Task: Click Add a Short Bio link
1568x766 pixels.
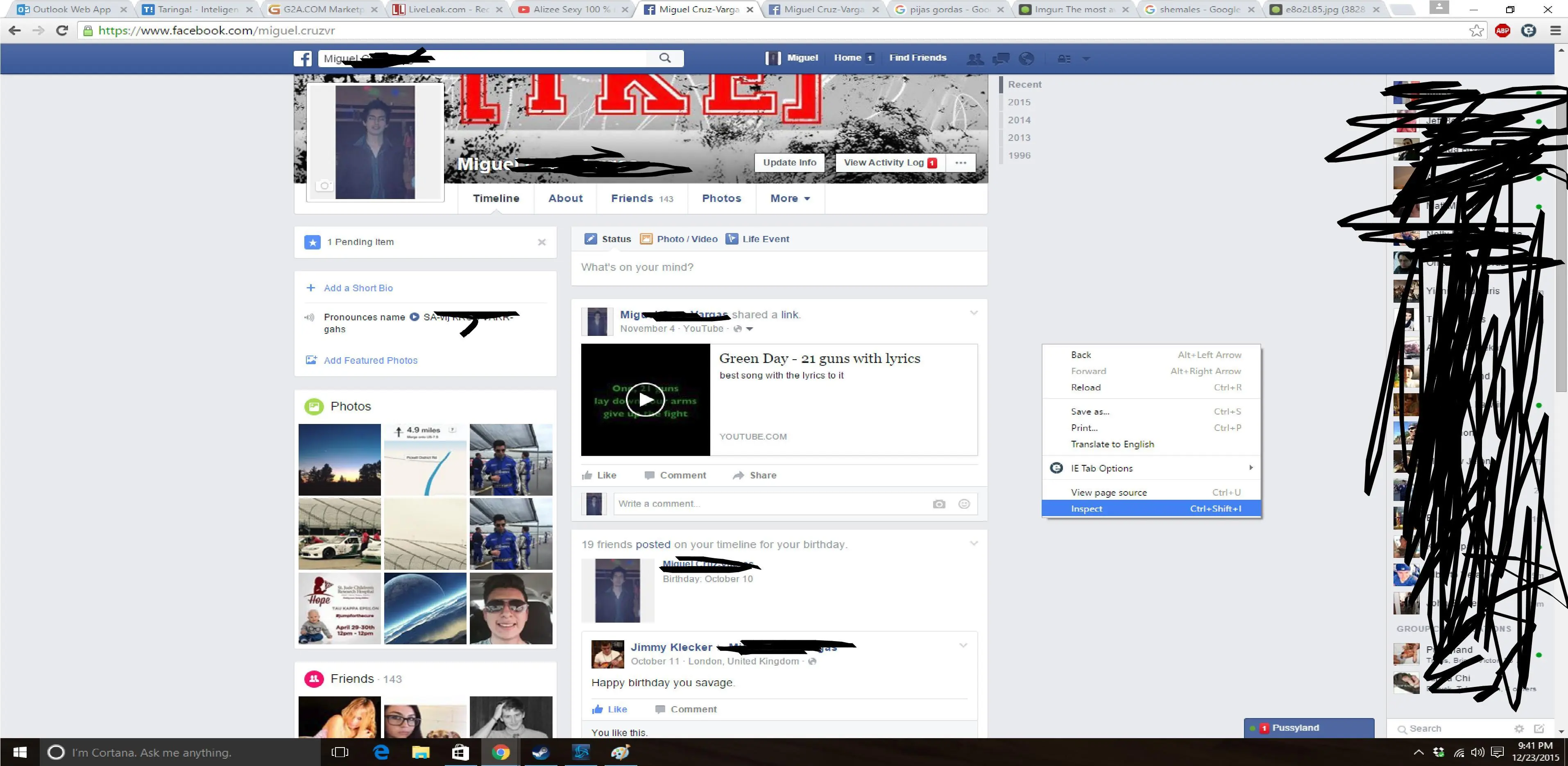Action: [358, 288]
